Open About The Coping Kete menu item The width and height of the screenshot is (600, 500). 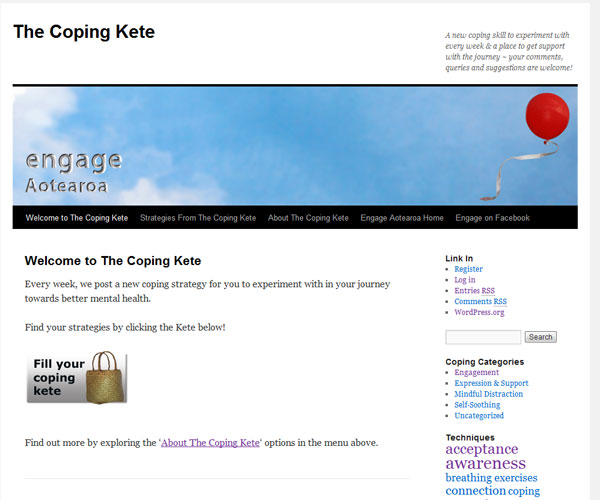[x=308, y=218]
